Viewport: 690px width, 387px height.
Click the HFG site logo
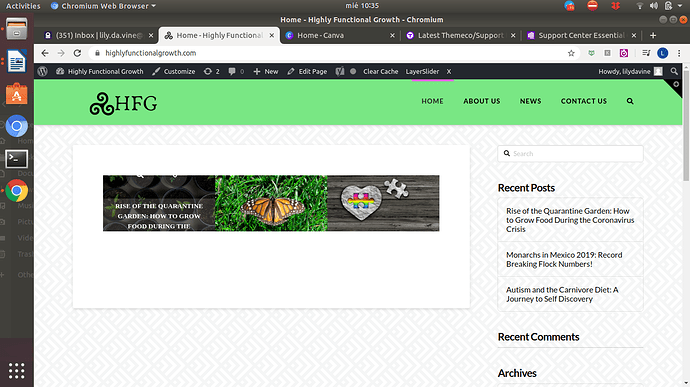[123, 103]
